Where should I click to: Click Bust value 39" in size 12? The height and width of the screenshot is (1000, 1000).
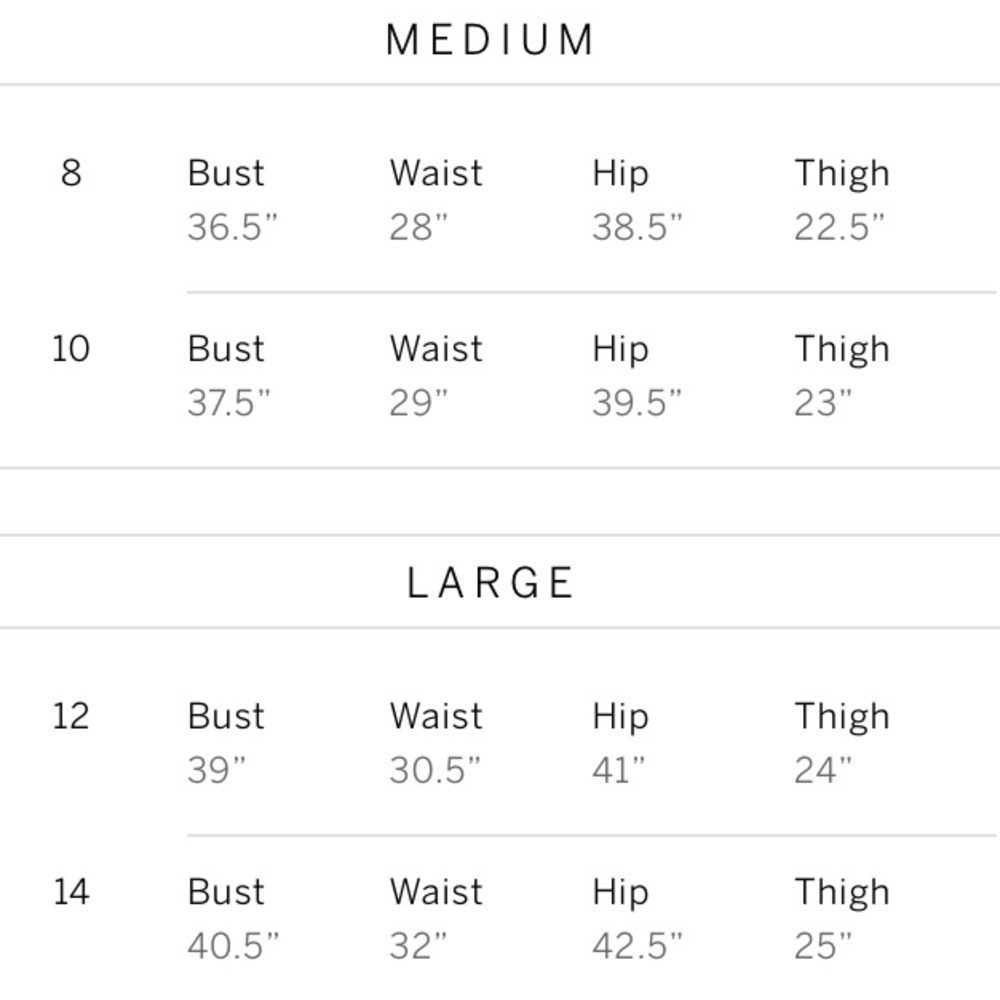tap(216, 770)
